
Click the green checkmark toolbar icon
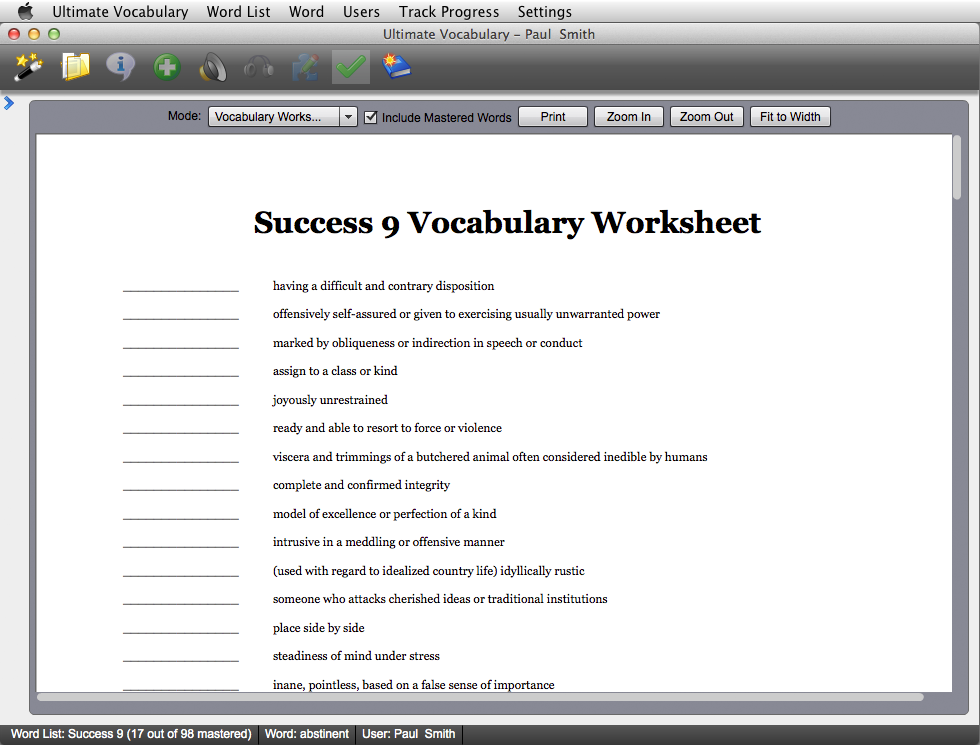pyautogui.click(x=351, y=67)
